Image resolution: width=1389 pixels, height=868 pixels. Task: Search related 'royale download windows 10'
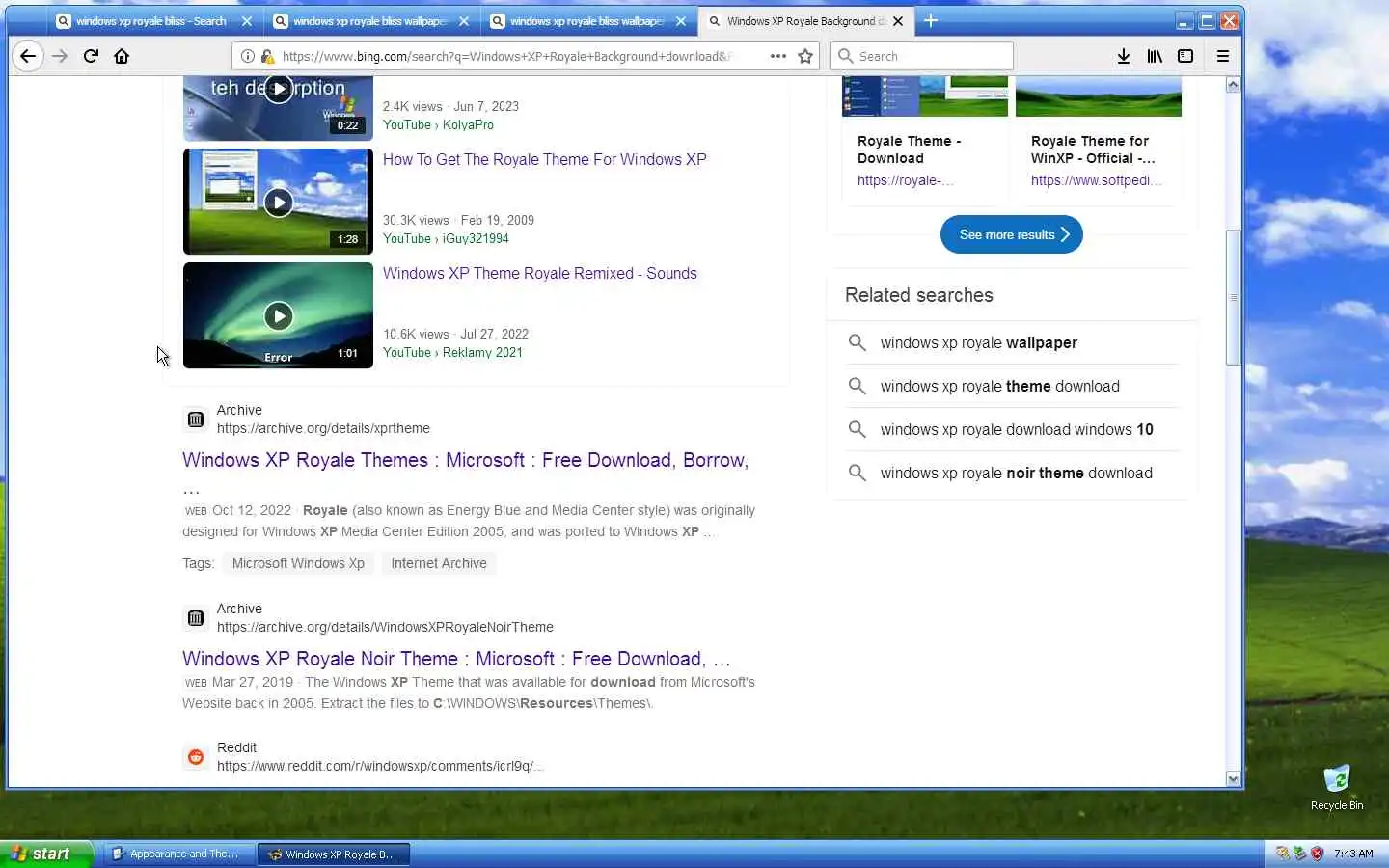click(x=1017, y=429)
